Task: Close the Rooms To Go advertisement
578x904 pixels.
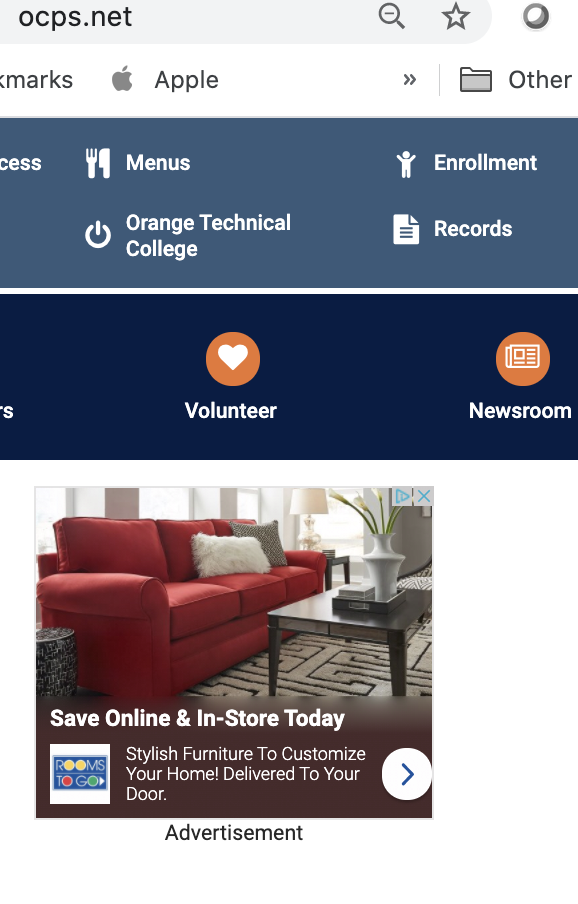Action: (424, 496)
